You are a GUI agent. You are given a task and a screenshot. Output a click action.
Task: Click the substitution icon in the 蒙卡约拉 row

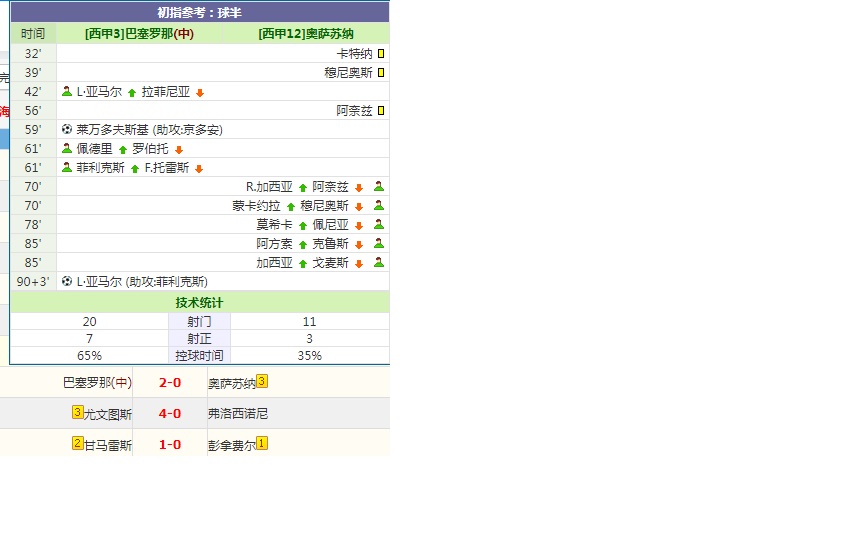pos(379,205)
